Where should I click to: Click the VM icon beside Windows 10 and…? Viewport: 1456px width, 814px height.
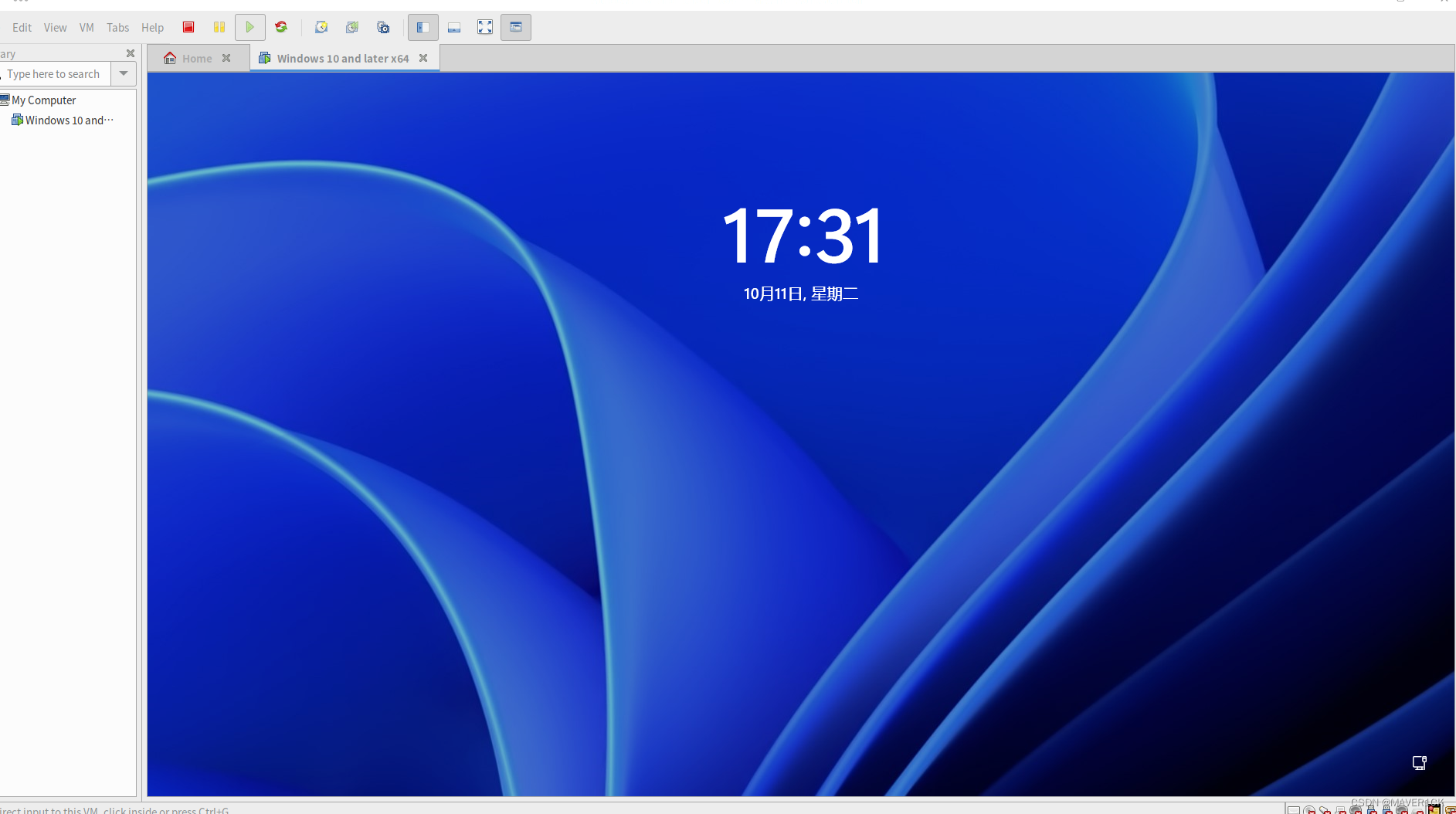point(17,120)
